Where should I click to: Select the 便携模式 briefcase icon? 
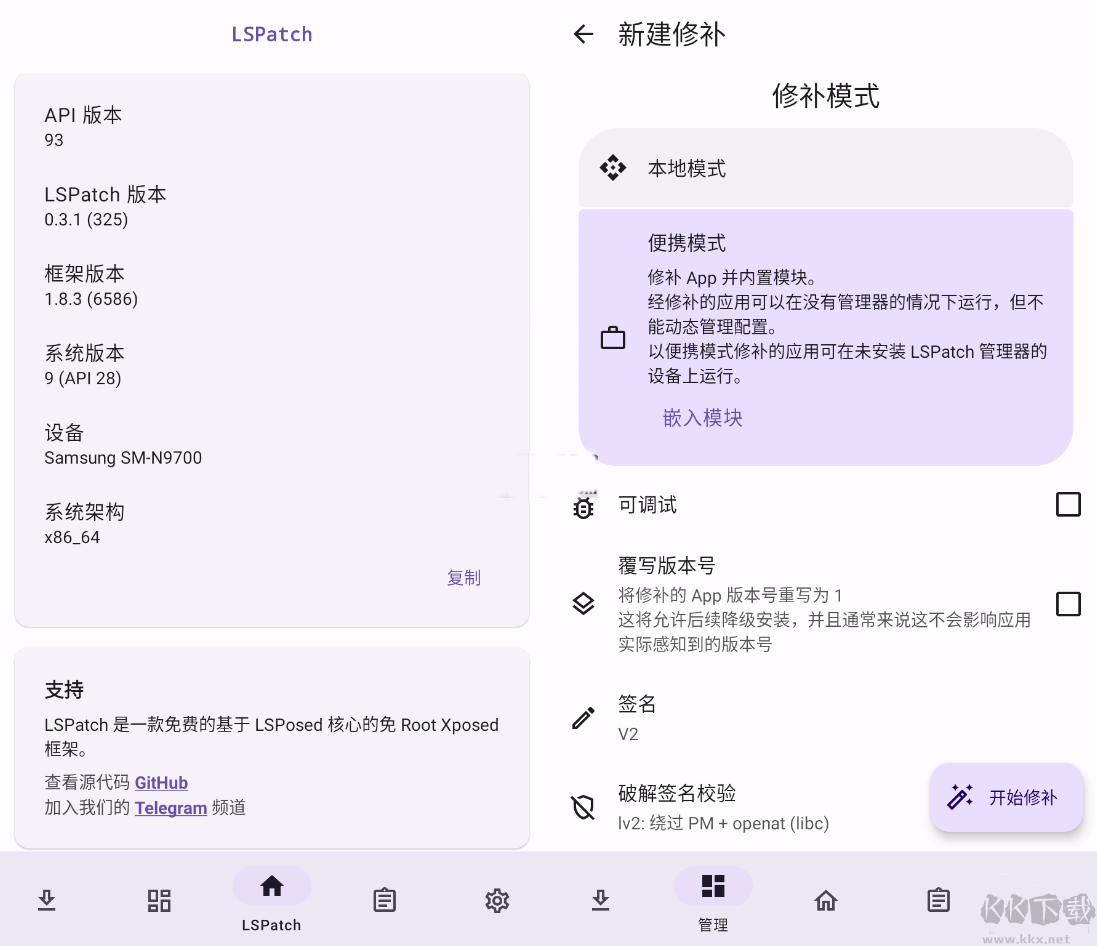click(x=613, y=338)
